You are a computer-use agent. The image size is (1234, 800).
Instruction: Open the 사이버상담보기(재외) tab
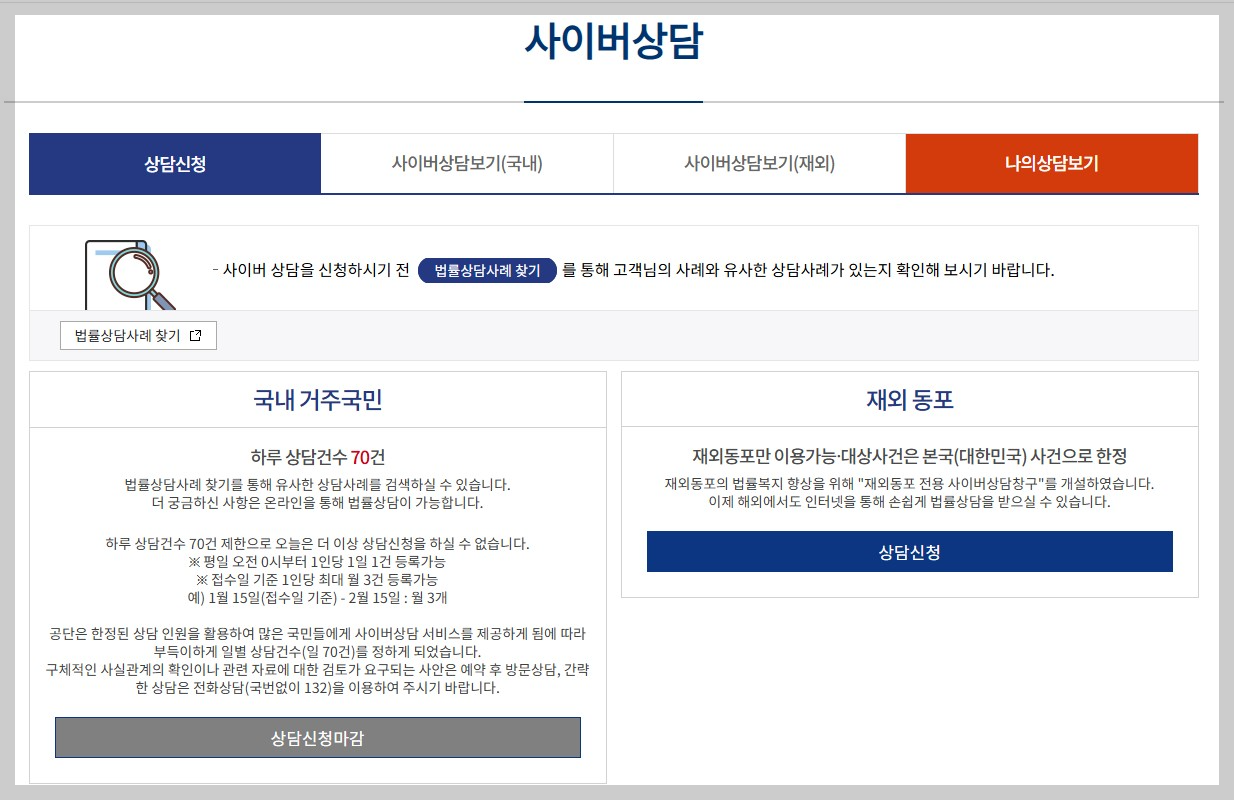point(759,164)
